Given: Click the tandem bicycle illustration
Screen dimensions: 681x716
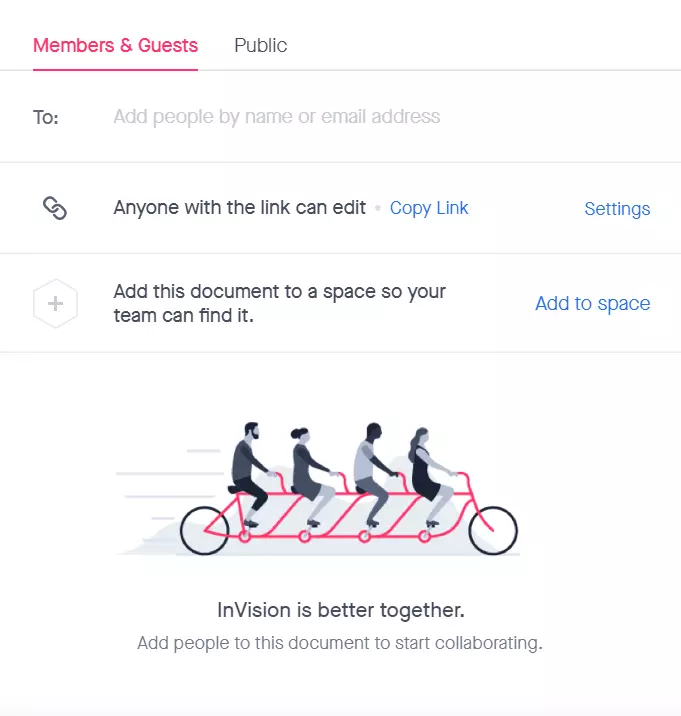Looking at the screenshot, I should (319, 489).
